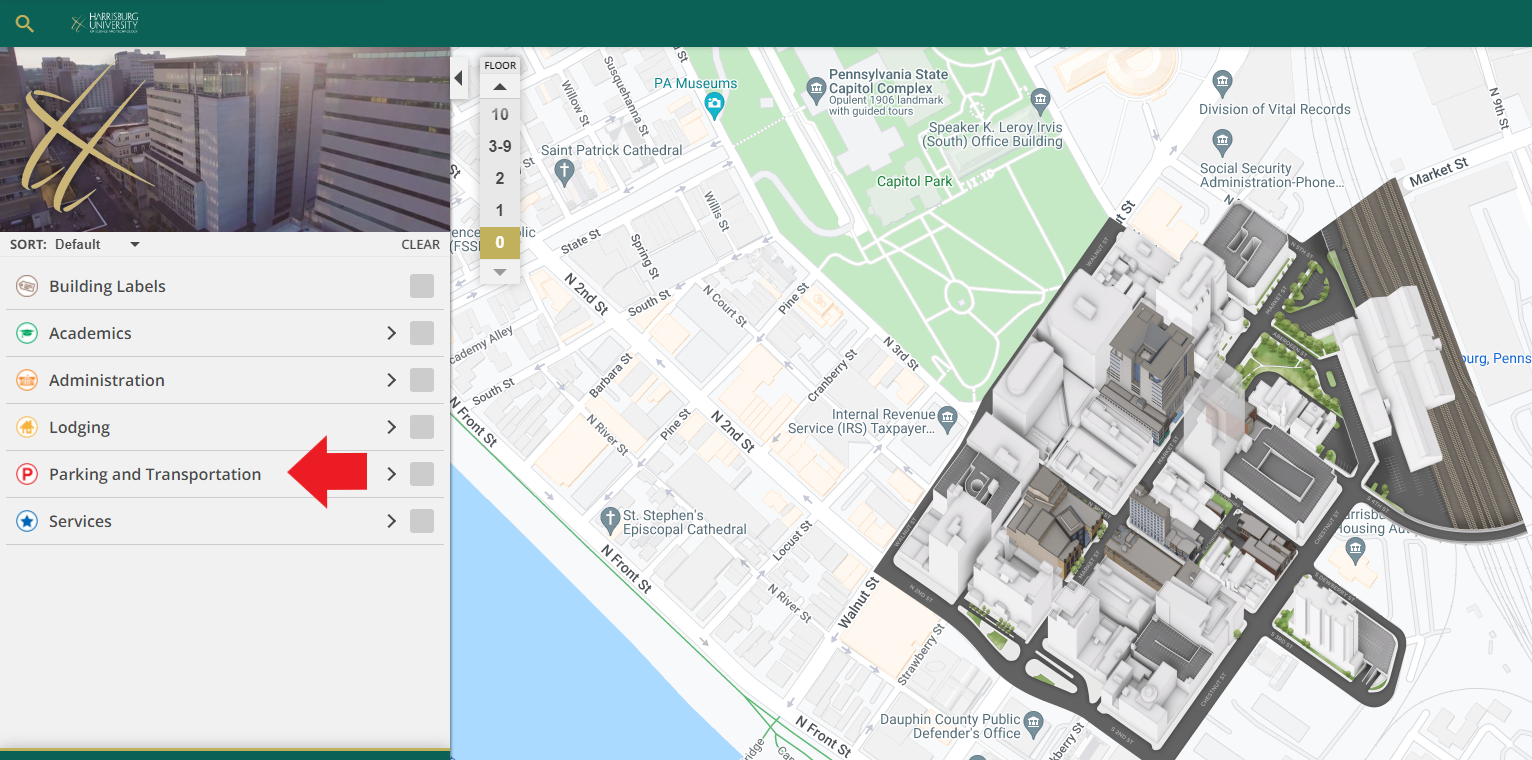Toggle the Services checkbox
Image resolution: width=1532 pixels, height=760 pixels.
422,521
